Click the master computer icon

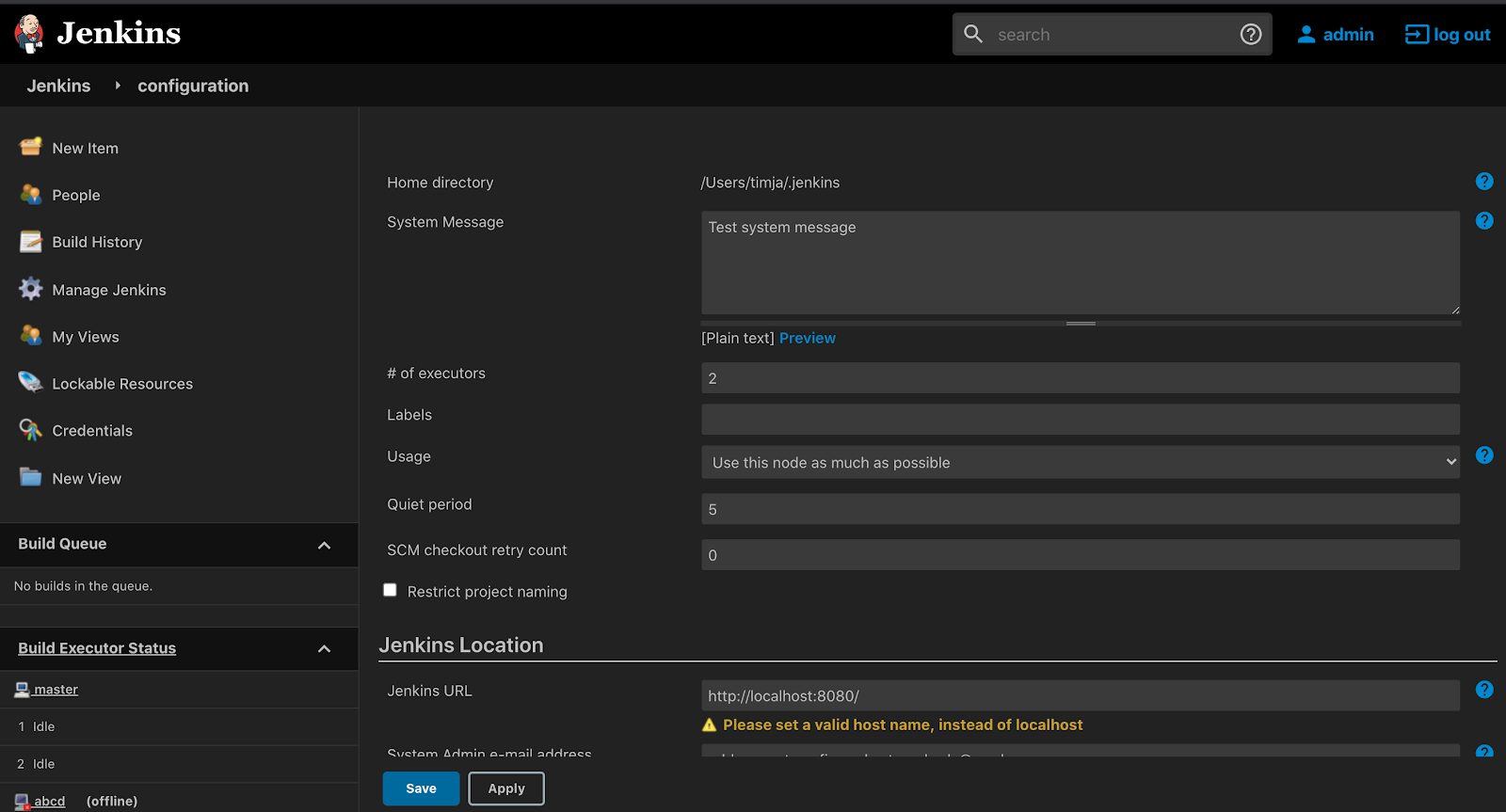click(22, 689)
